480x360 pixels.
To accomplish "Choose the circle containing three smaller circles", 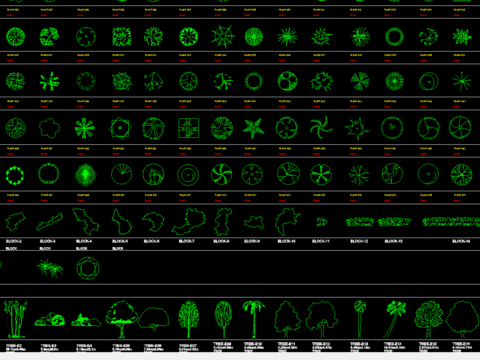I will tap(287, 81).
